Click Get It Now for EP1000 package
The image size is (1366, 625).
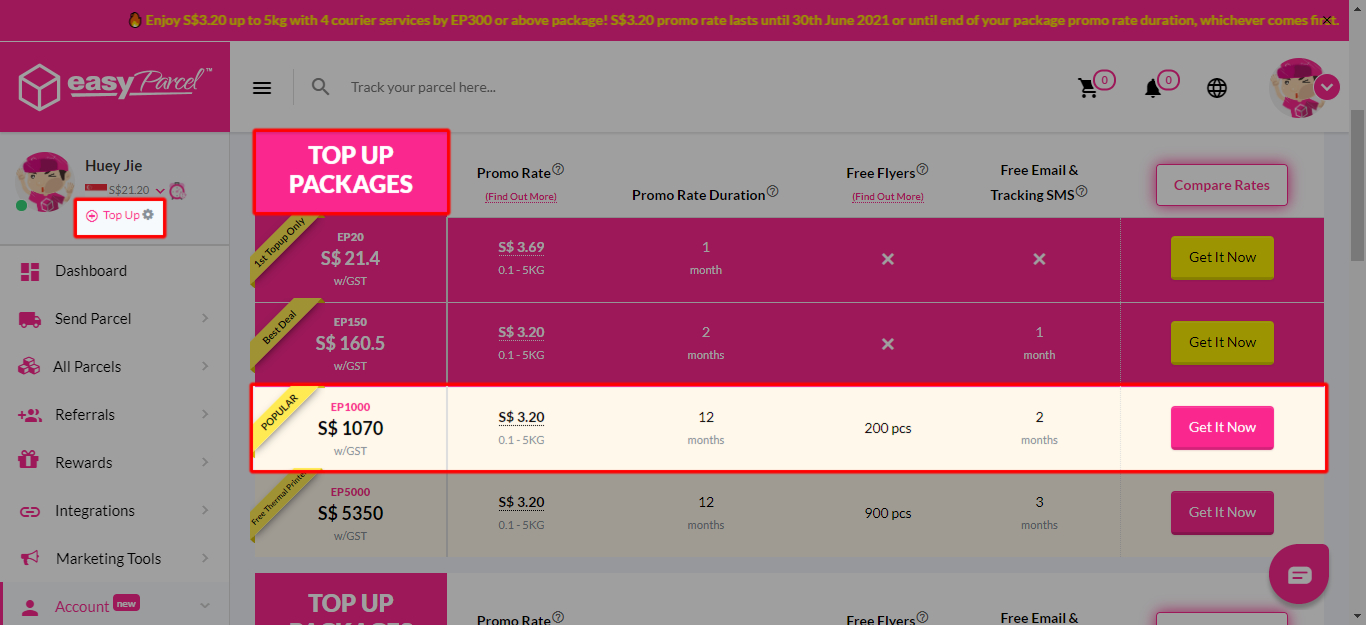[x=1222, y=427]
